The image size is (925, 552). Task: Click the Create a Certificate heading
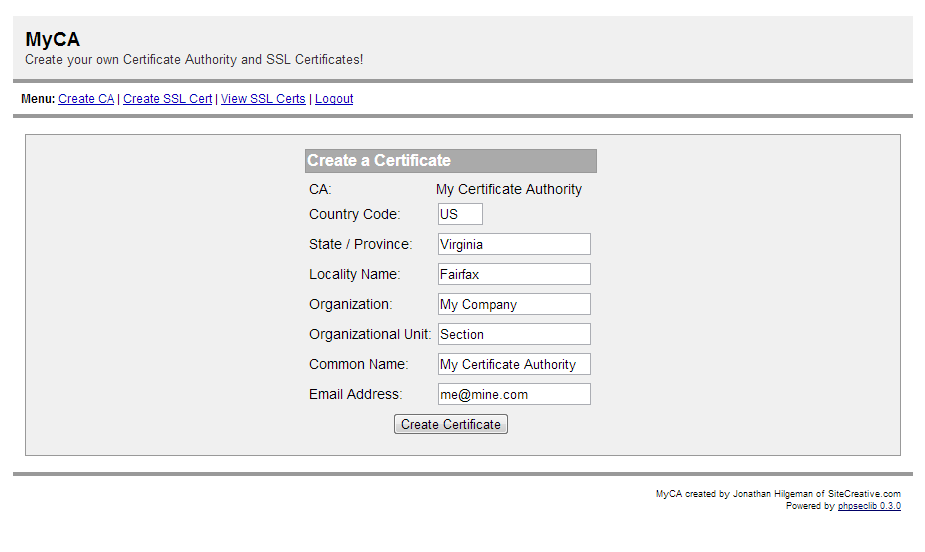coord(379,160)
